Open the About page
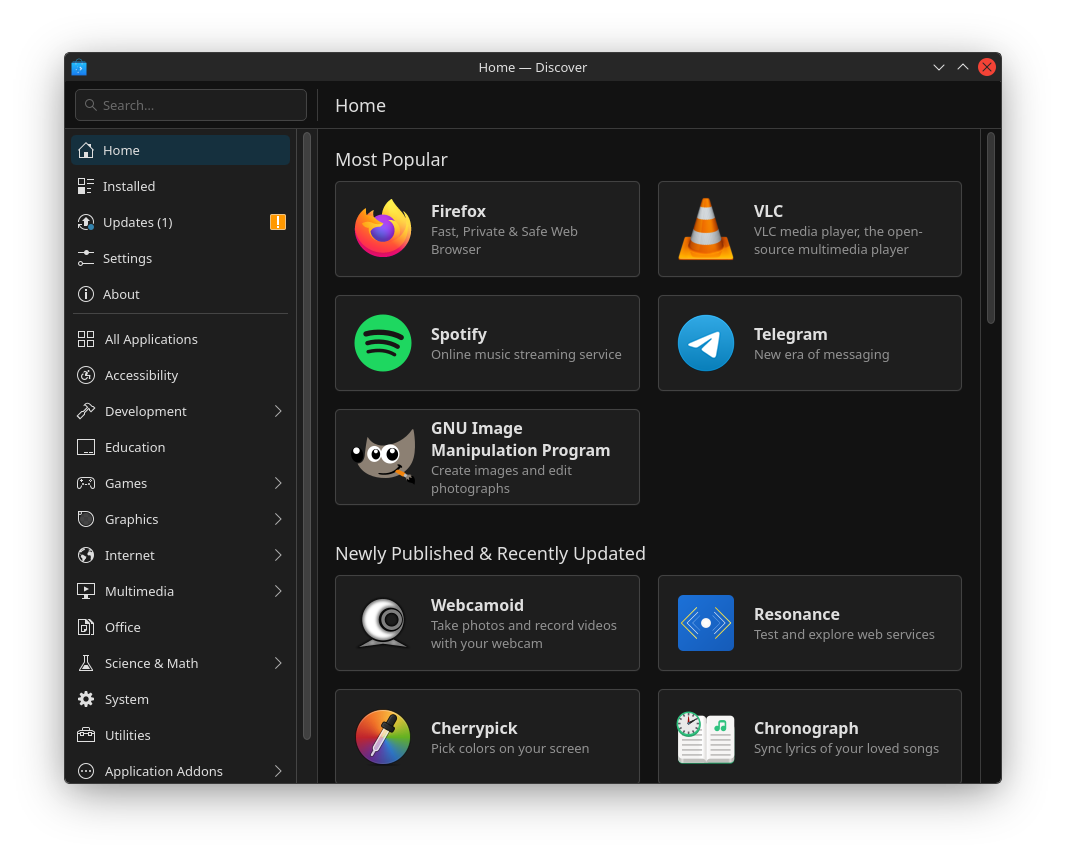This screenshot has width=1066, height=860. (x=180, y=294)
